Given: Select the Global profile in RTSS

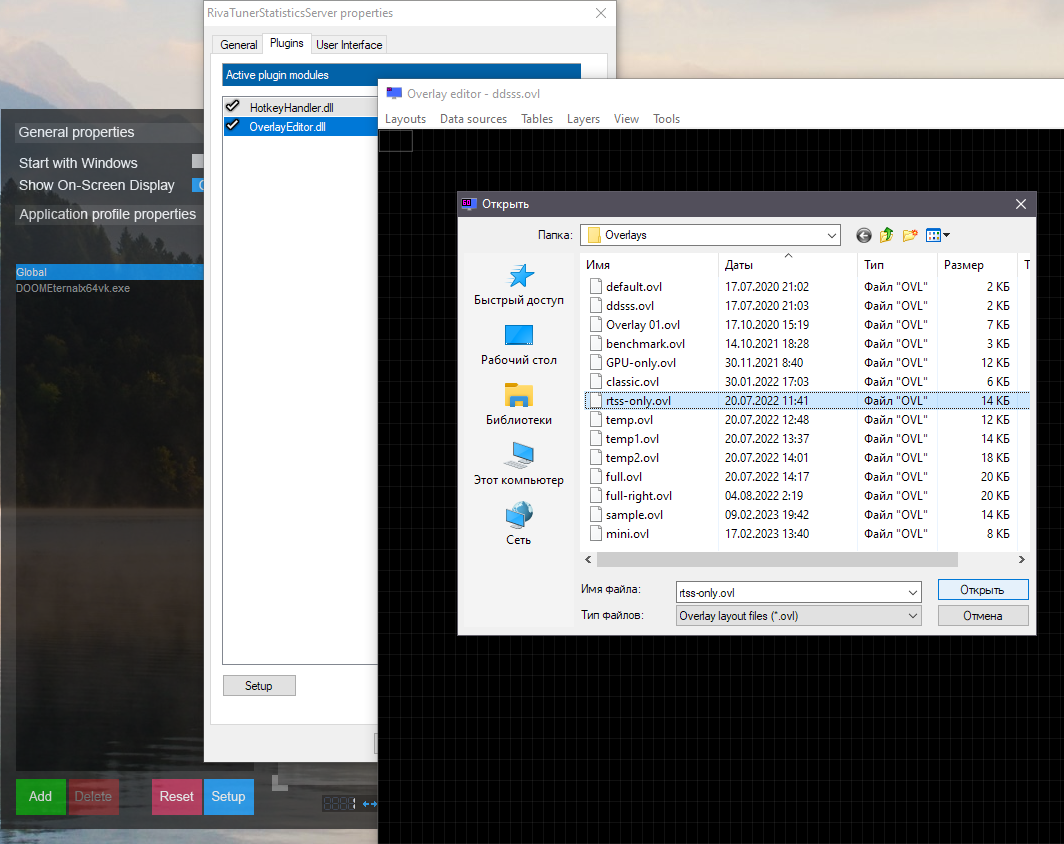Looking at the screenshot, I should coord(109,272).
